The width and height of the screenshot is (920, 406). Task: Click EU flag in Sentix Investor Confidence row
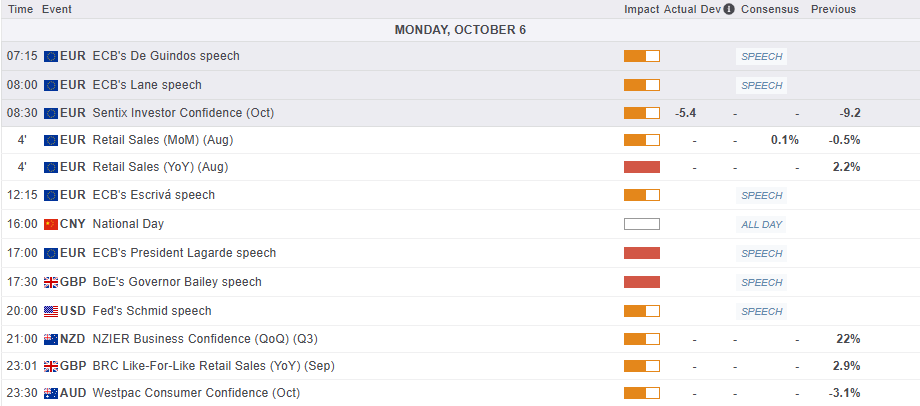point(51,113)
